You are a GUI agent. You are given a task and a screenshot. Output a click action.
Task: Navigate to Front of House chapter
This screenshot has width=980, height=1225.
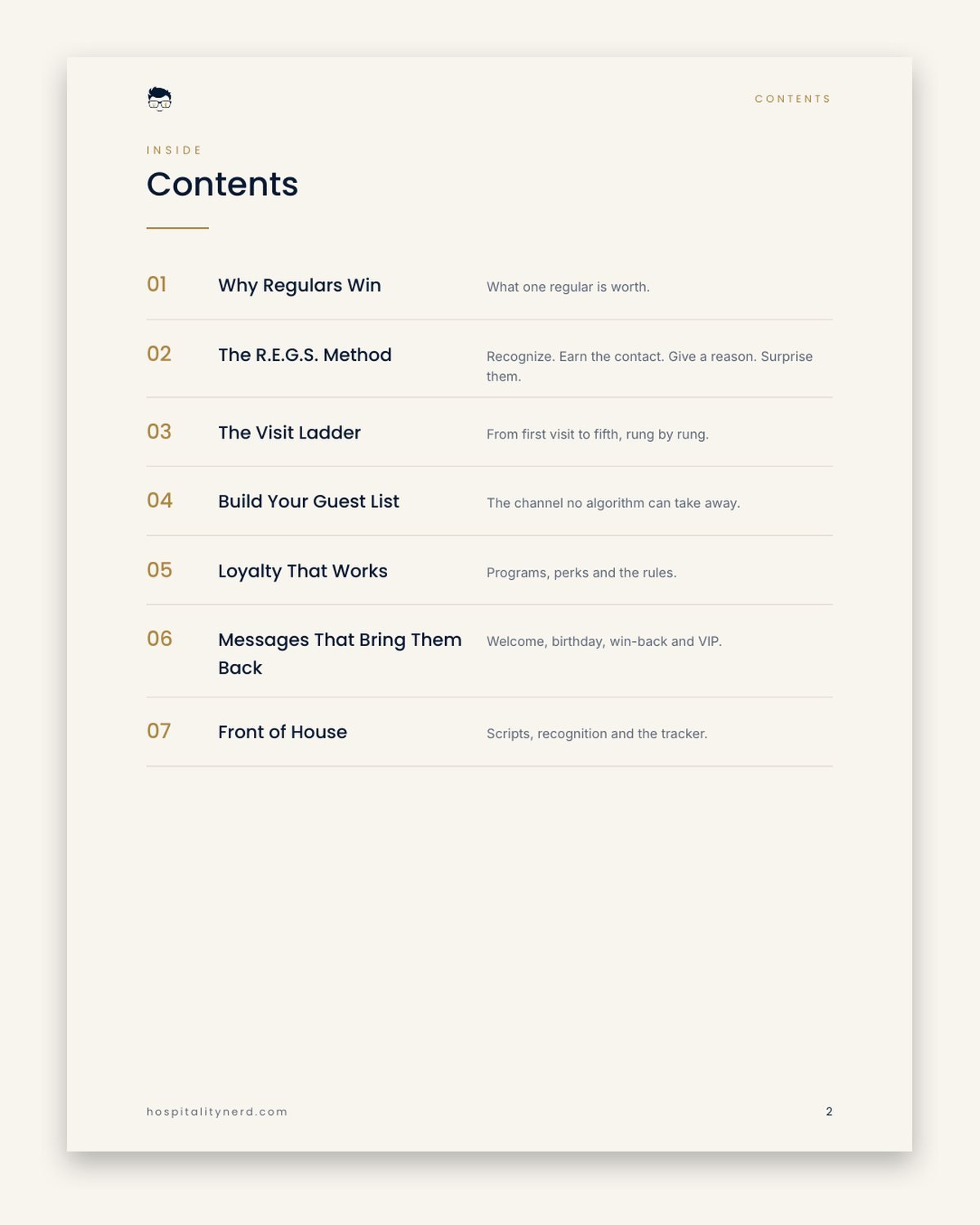tap(283, 732)
